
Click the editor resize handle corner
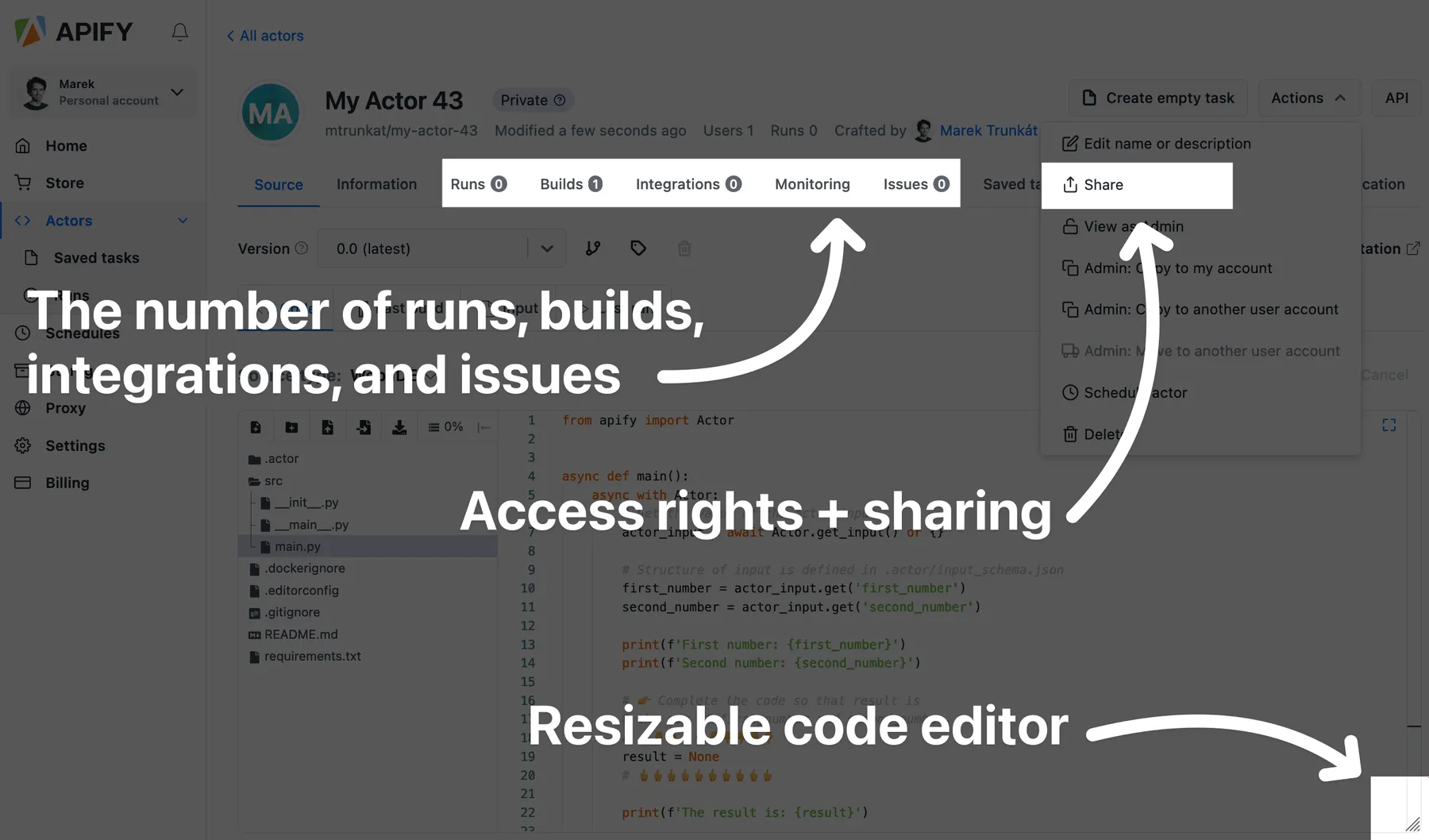coord(1412,824)
